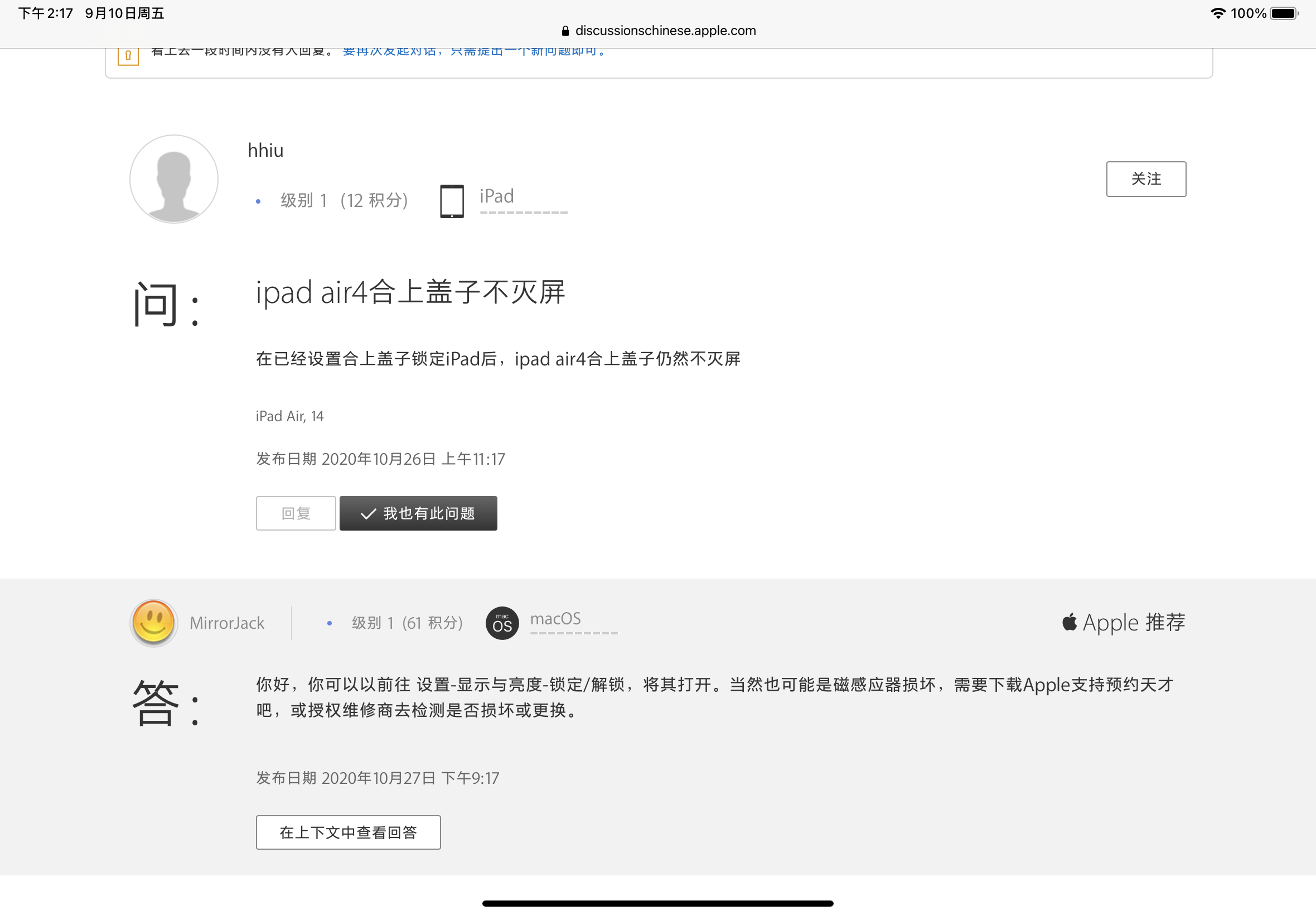Tap hhiu's gray avatar picture
1316x915 pixels.
[173, 179]
